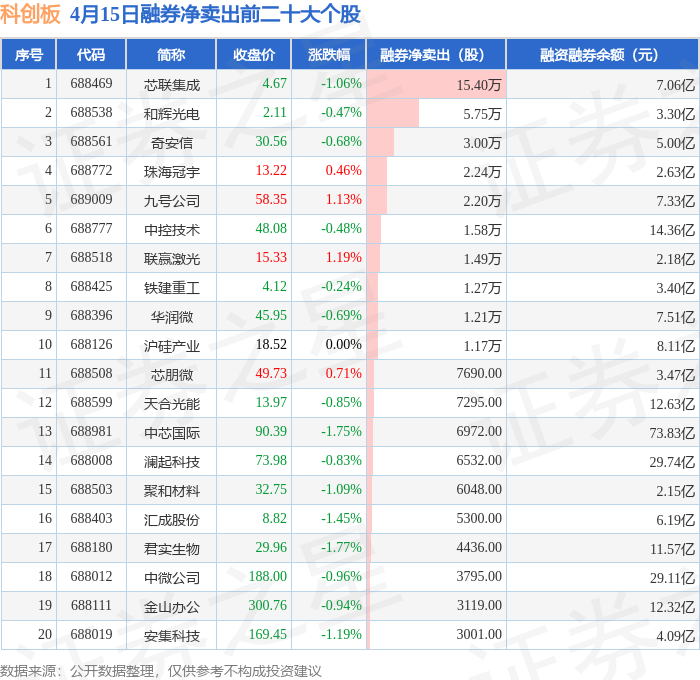Click the 14.36亿 balance value

(x=672, y=230)
